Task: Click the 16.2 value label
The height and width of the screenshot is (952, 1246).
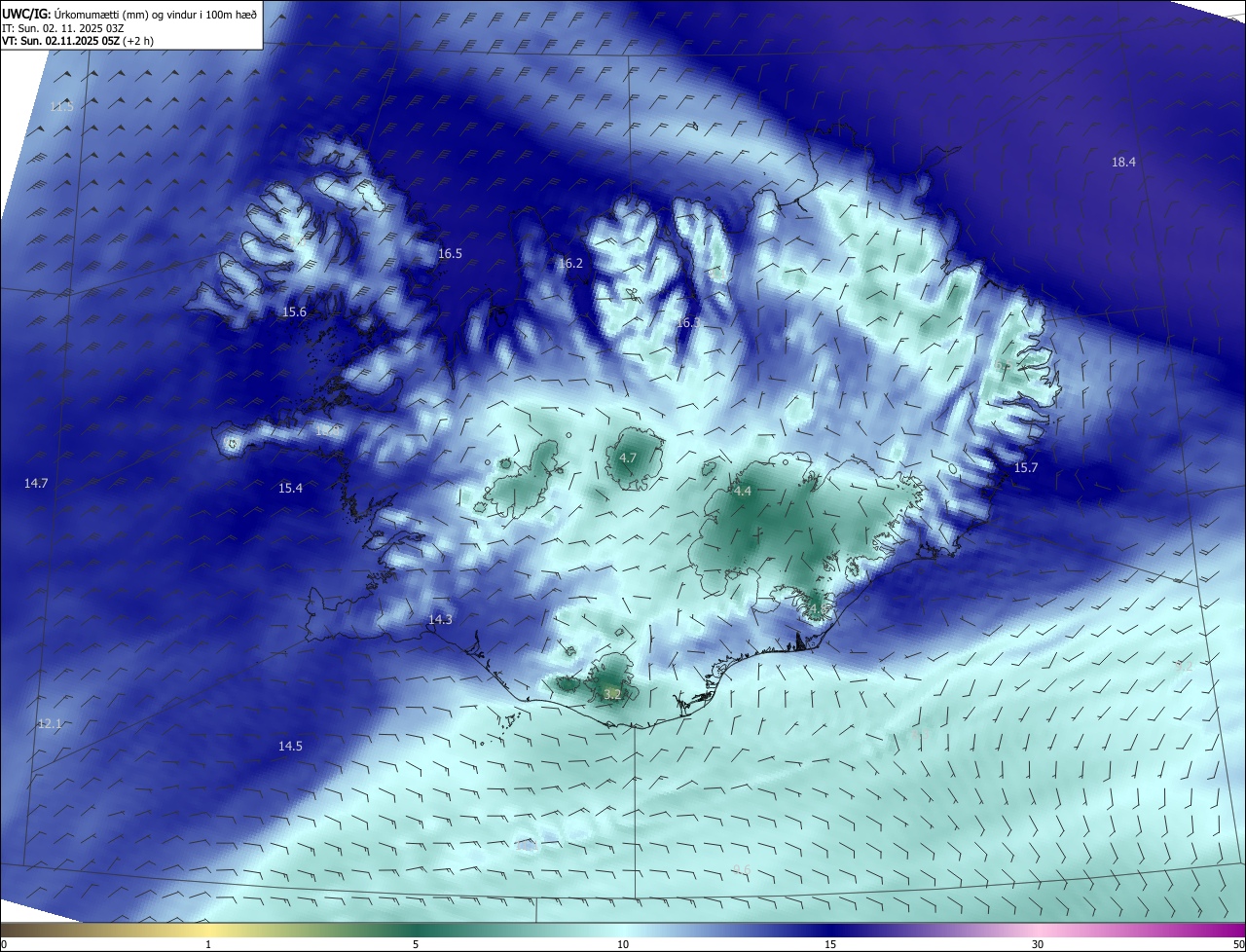Action: point(570,263)
